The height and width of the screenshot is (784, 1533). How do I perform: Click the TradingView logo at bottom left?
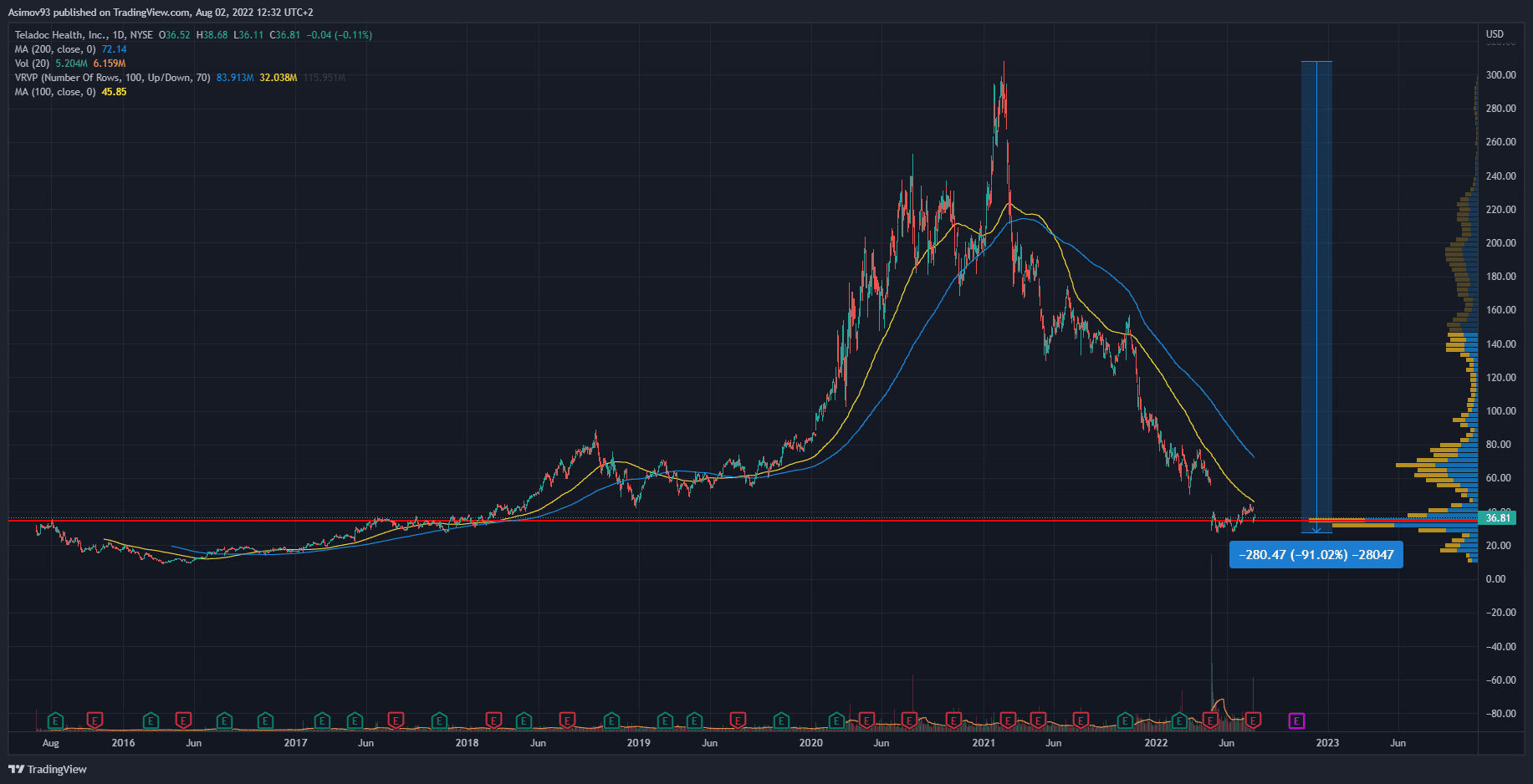(x=48, y=769)
